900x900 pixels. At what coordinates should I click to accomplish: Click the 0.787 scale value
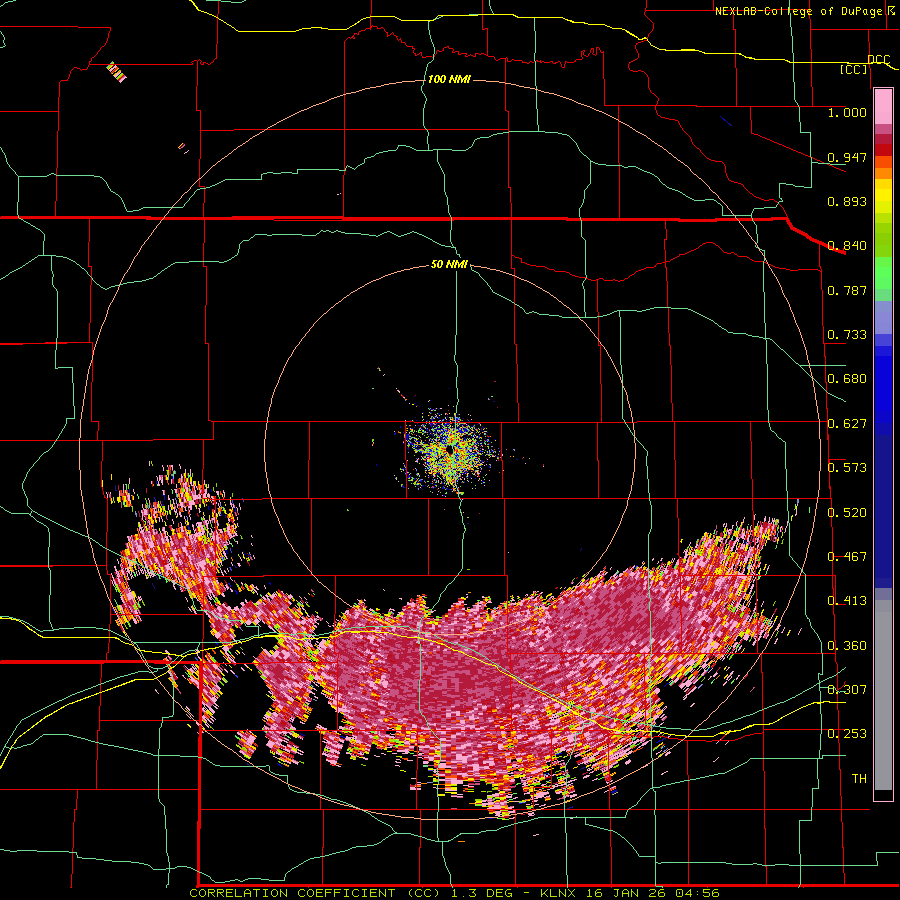pyautogui.click(x=847, y=290)
